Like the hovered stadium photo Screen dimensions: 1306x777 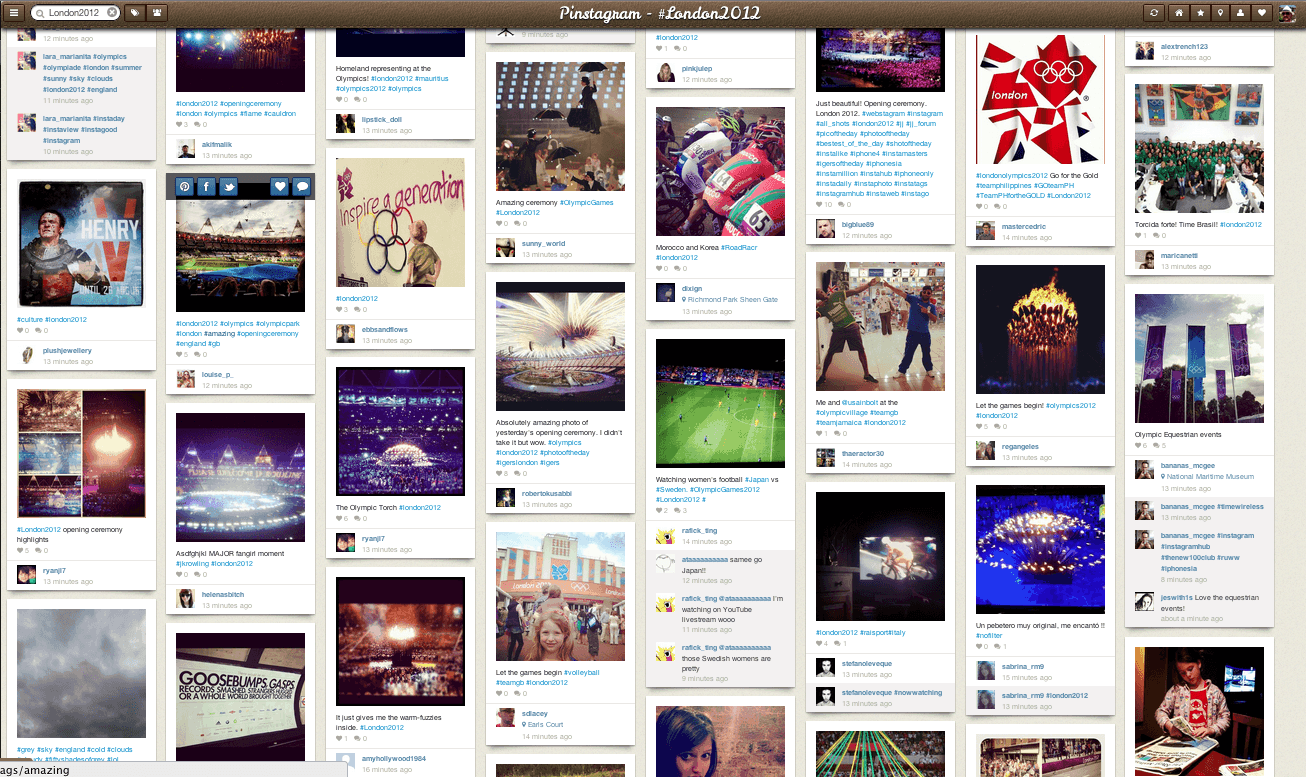click(280, 187)
